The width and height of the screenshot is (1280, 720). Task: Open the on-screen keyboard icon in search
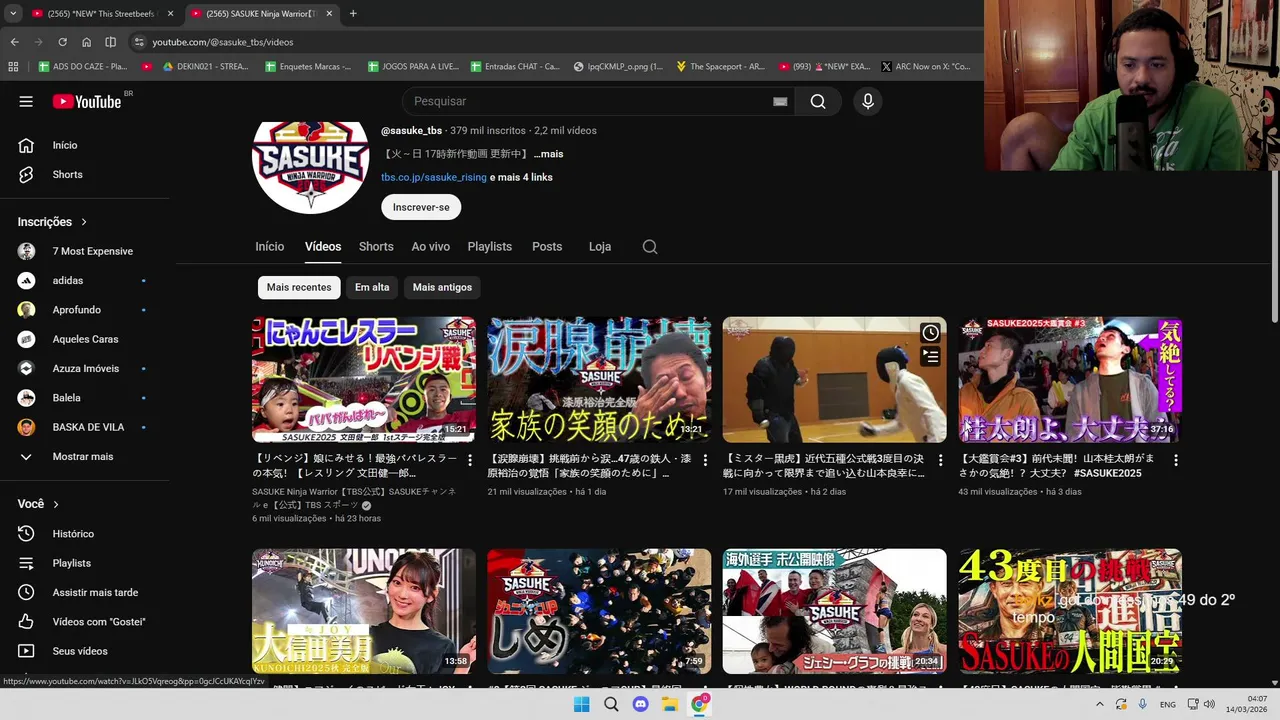780,101
